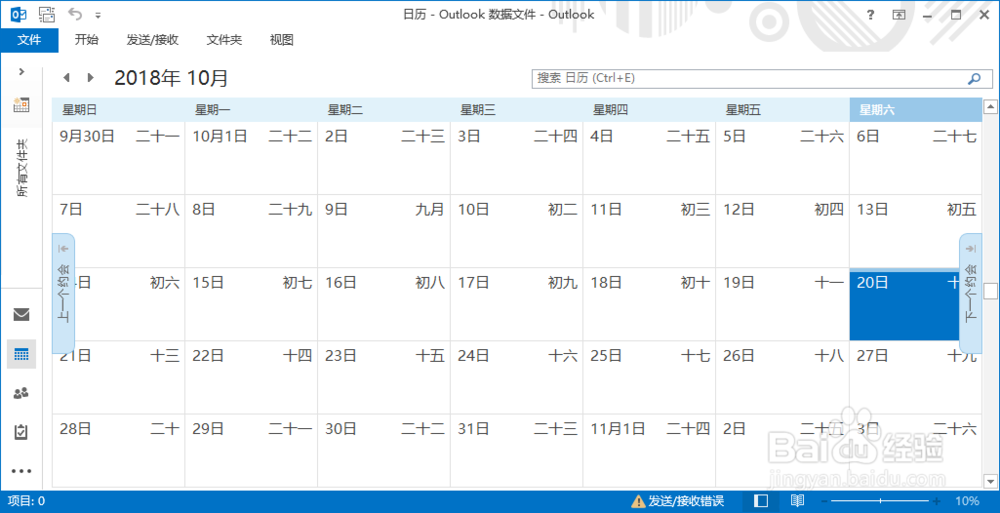Select the 26日 十八 day cell

(x=783, y=378)
